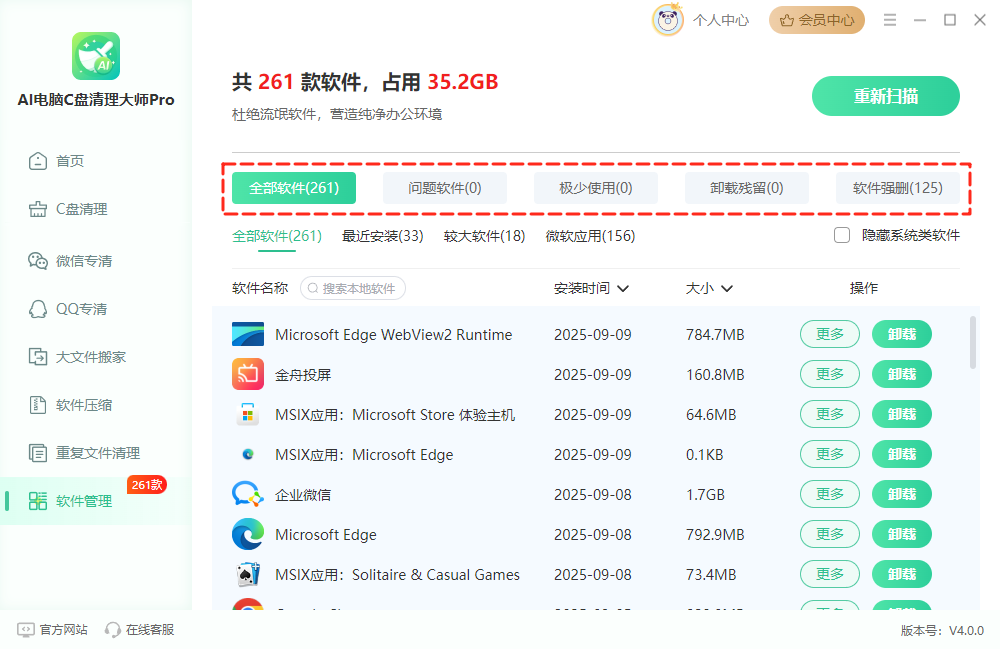1000x649 pixels.
Task: Switch to 问题软件(0) tab
Action: (445, 188)
